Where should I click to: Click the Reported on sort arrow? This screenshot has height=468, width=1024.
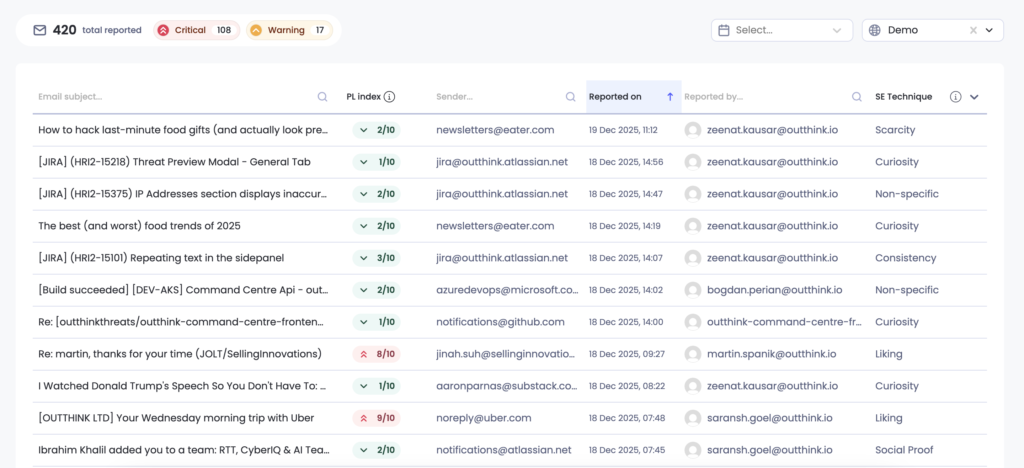coord(670,97)
